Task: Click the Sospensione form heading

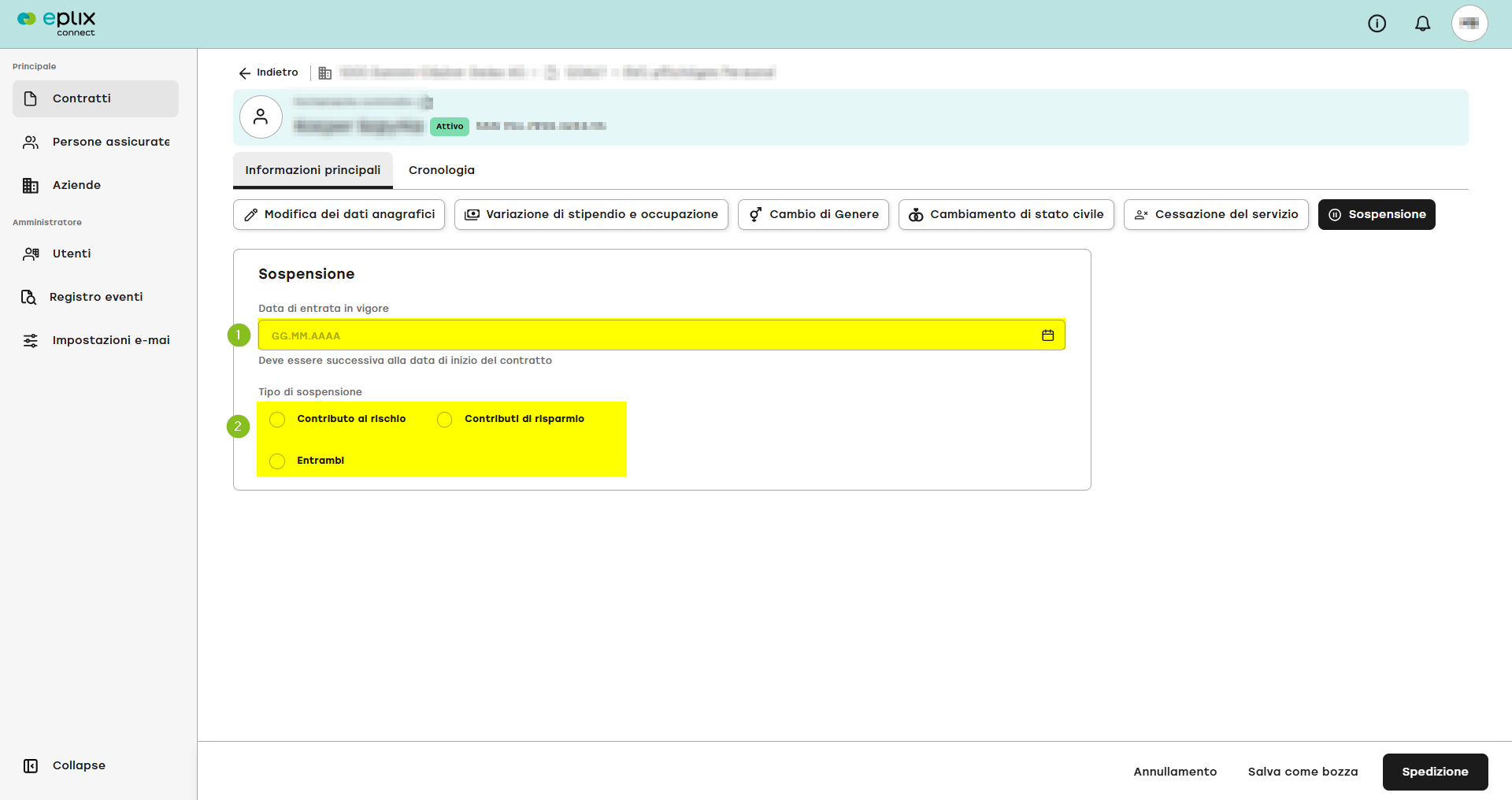Action: tap(306, 274)
